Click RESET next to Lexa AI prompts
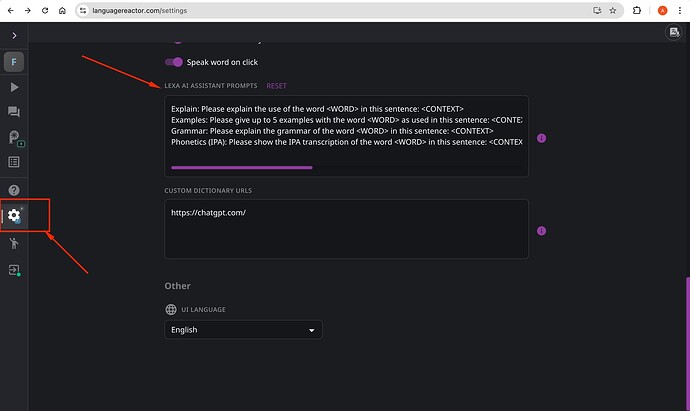This screenshot has width=690, height=411. pyautogui.click(x=276, y=86)
